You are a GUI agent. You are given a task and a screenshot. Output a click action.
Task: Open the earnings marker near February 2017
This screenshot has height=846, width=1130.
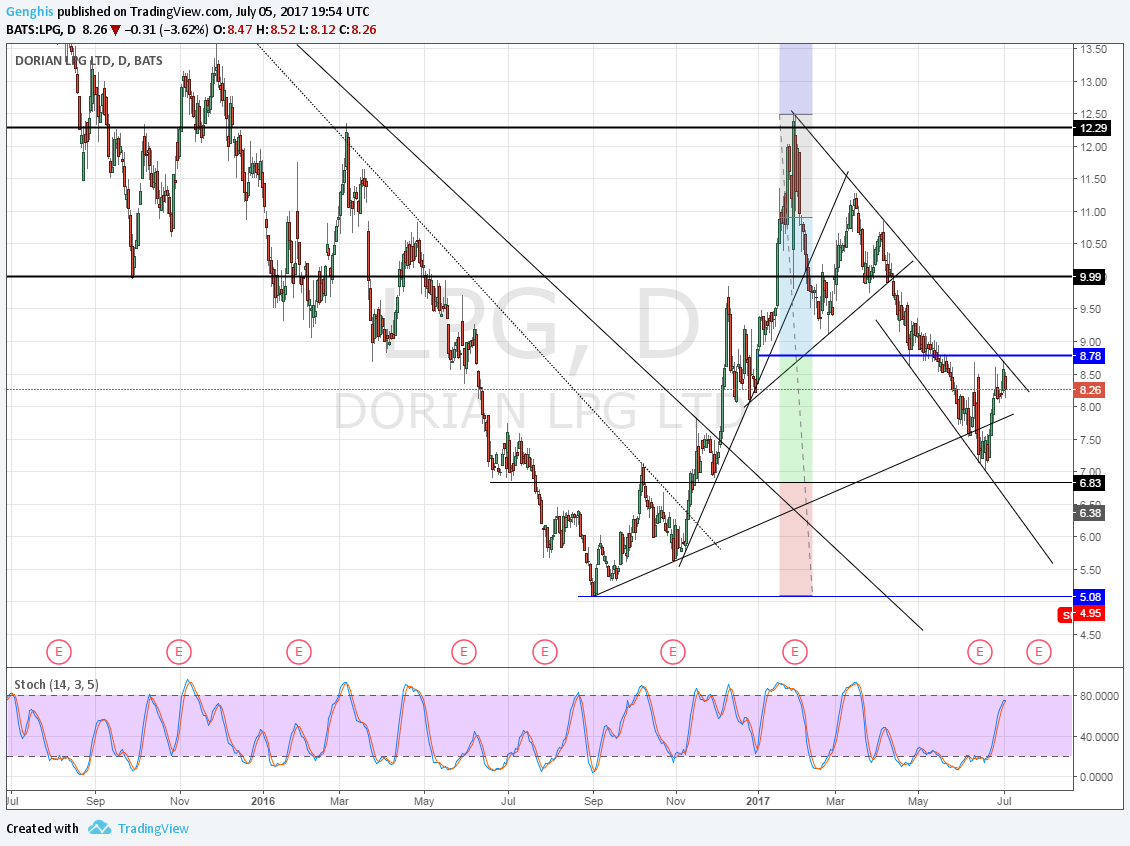pos(795,652)
